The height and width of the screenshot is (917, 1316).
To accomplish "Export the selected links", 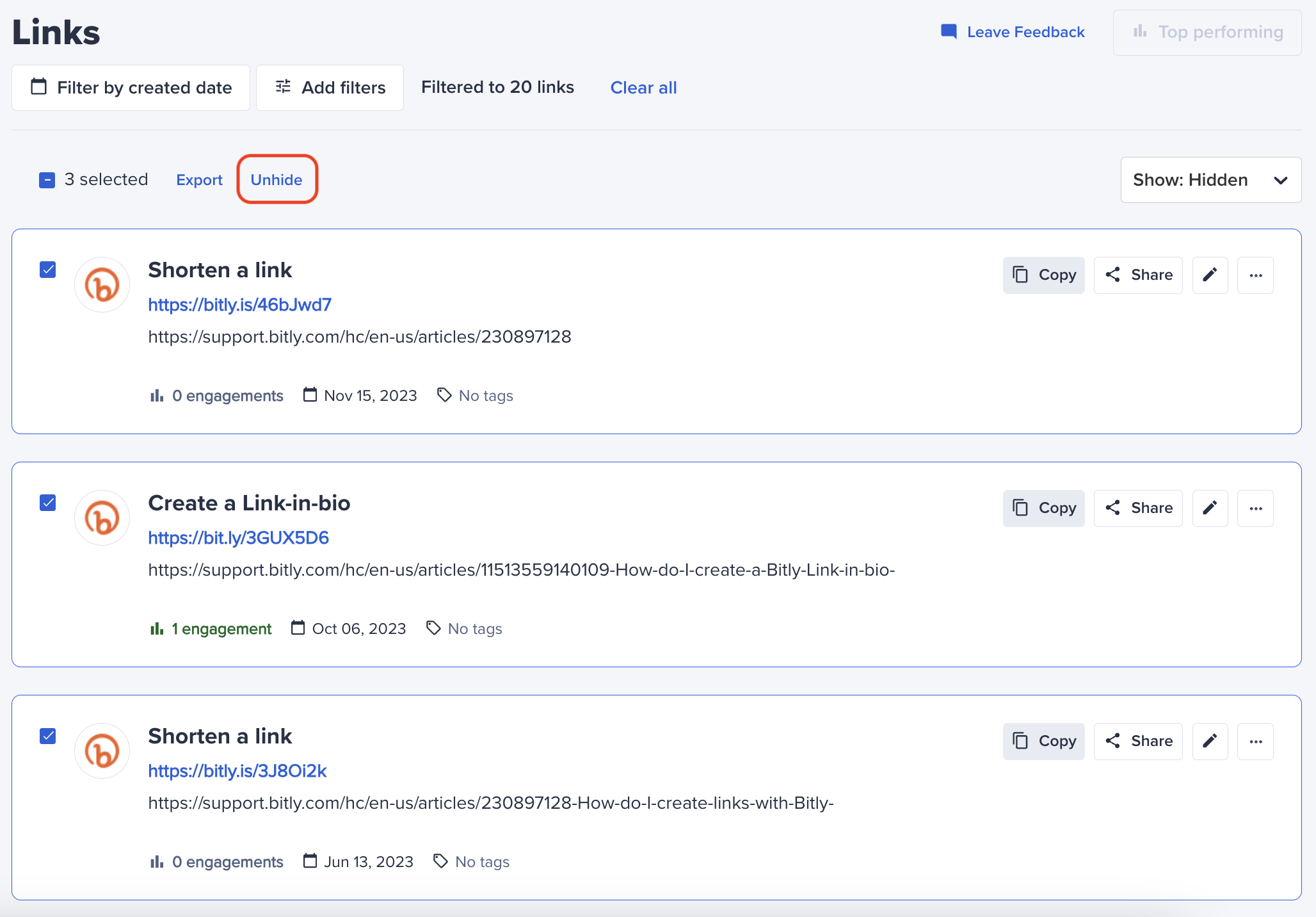I will [x=199, y=180].
